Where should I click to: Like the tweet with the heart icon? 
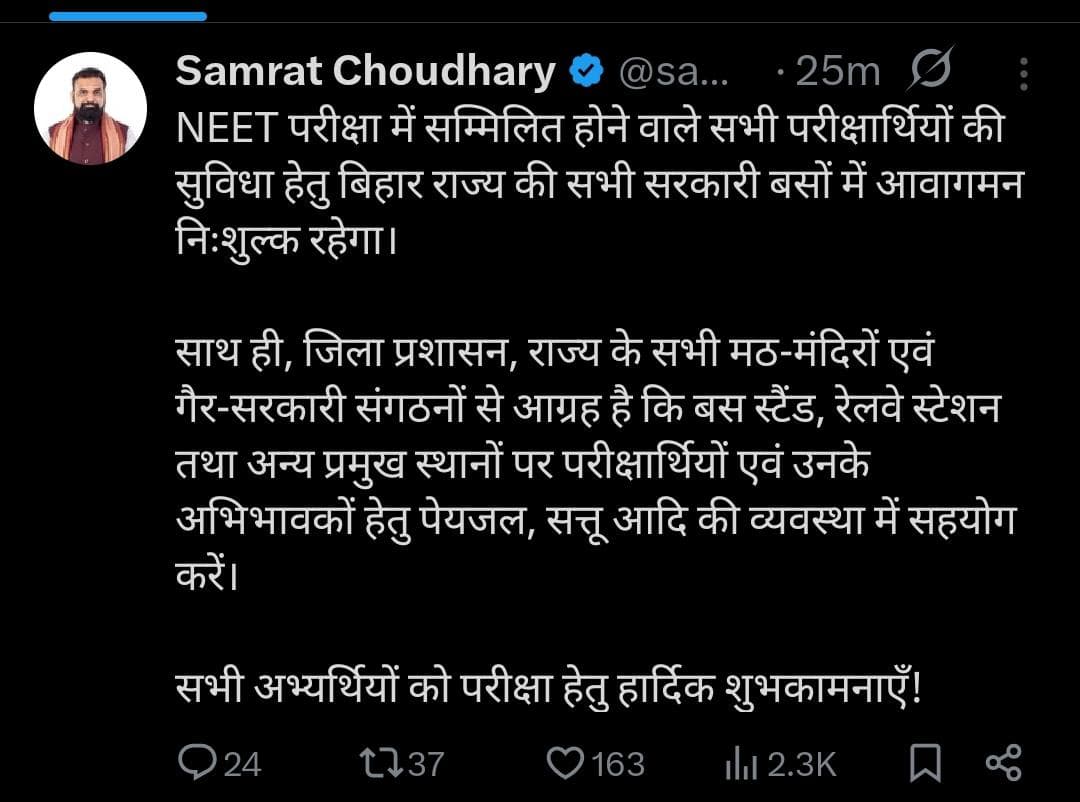point(565,763)
